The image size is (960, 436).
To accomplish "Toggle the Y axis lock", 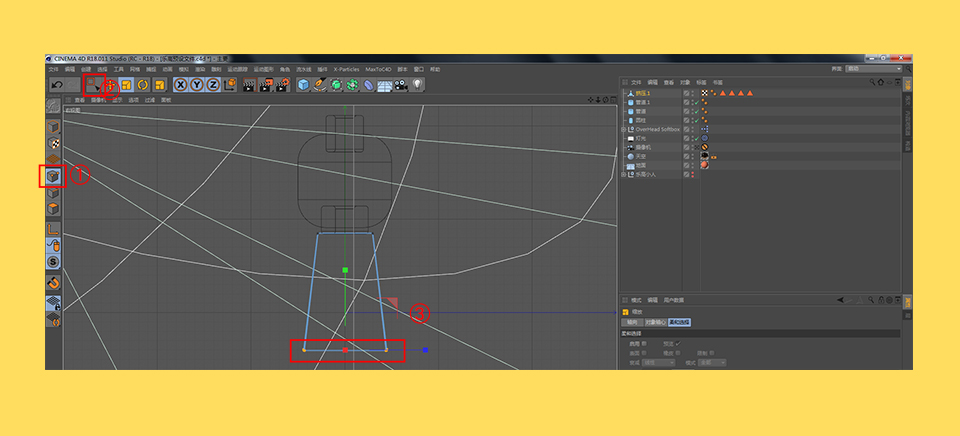I will [x=197, y=85].
